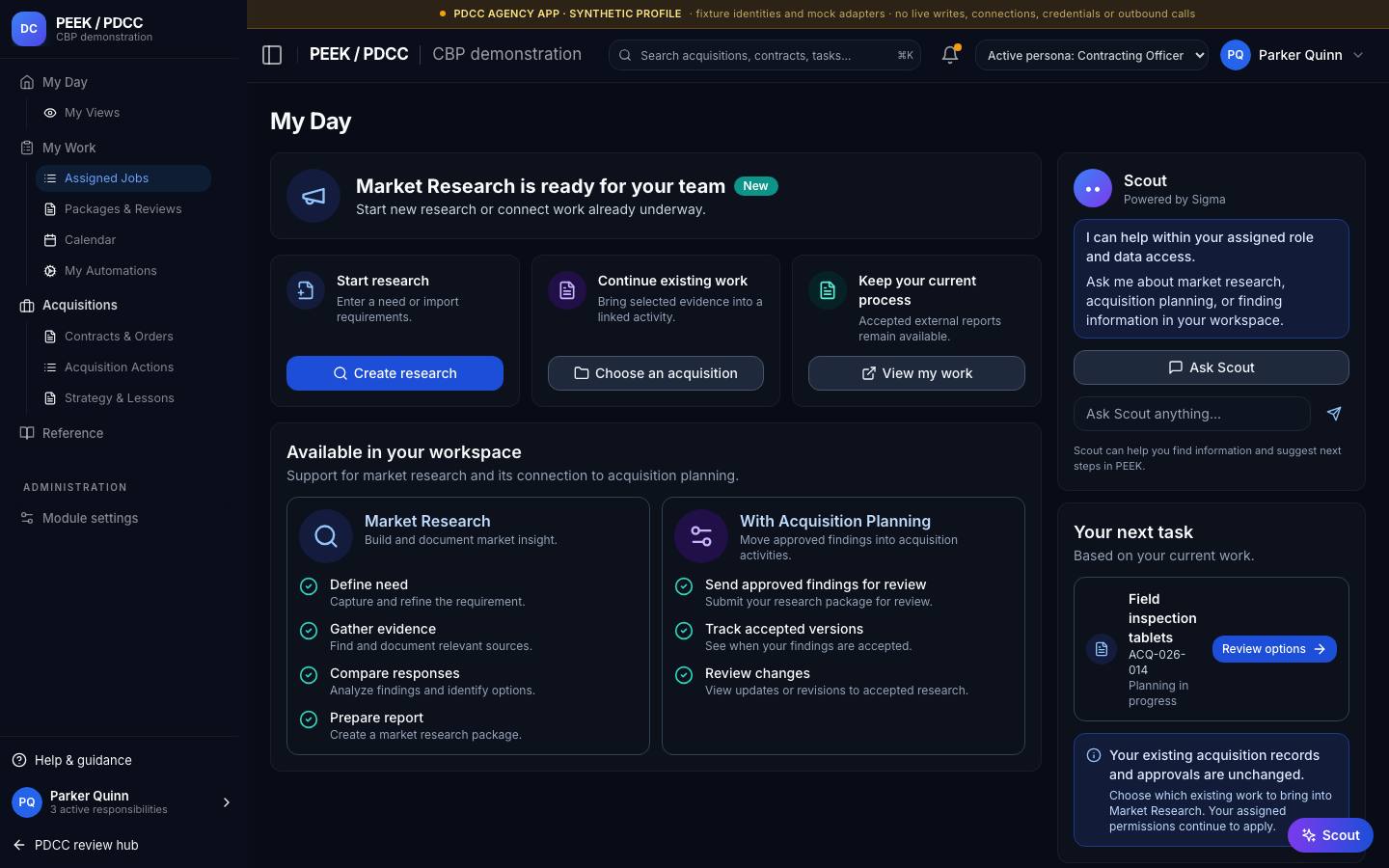Click Review options for Field inspection tablets

click(1274, 649)
